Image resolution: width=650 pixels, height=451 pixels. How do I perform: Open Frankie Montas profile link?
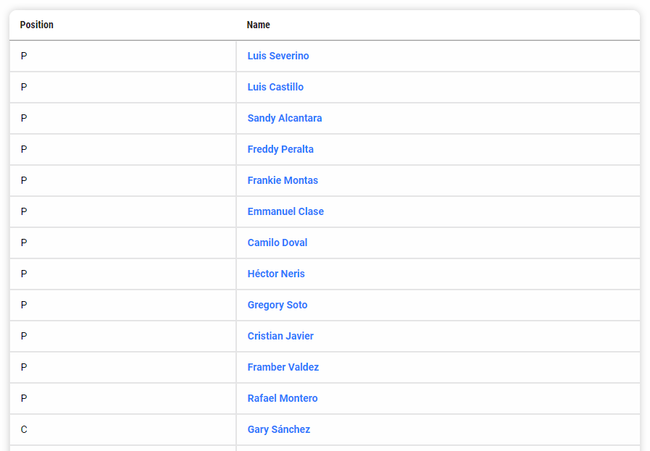click(282, 180)
